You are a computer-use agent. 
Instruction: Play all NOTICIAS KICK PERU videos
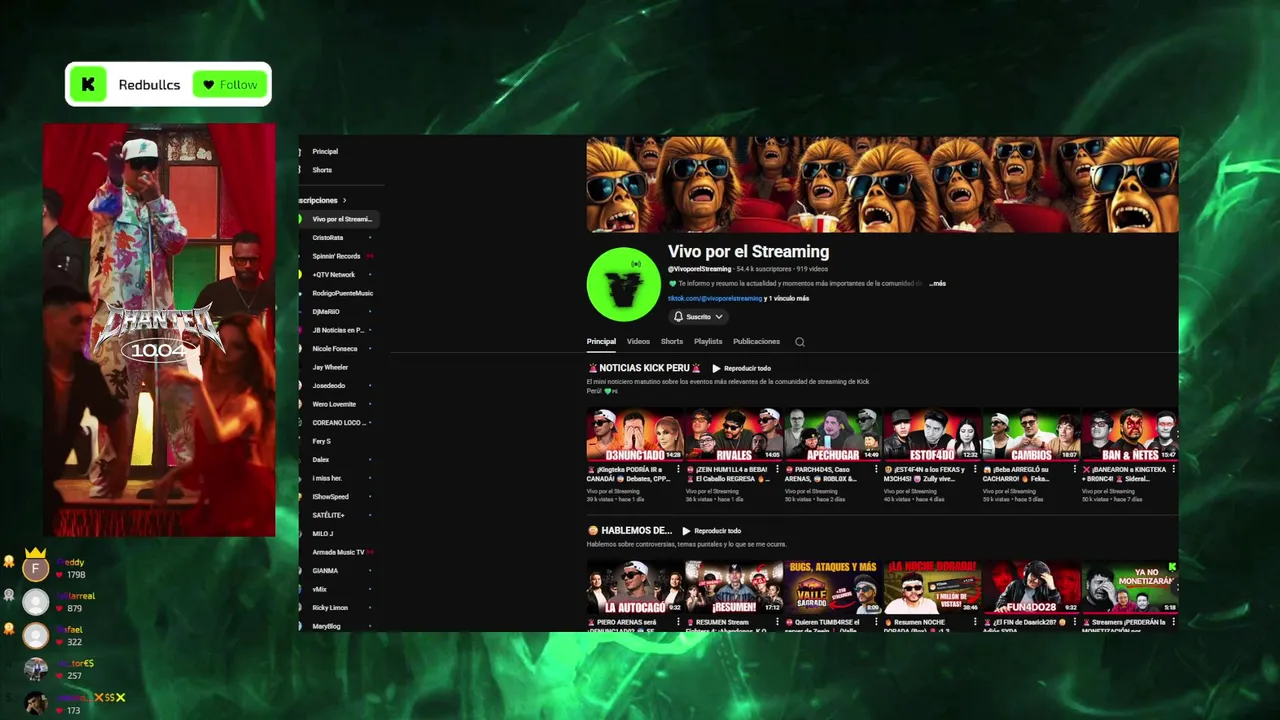click(741, 369)
